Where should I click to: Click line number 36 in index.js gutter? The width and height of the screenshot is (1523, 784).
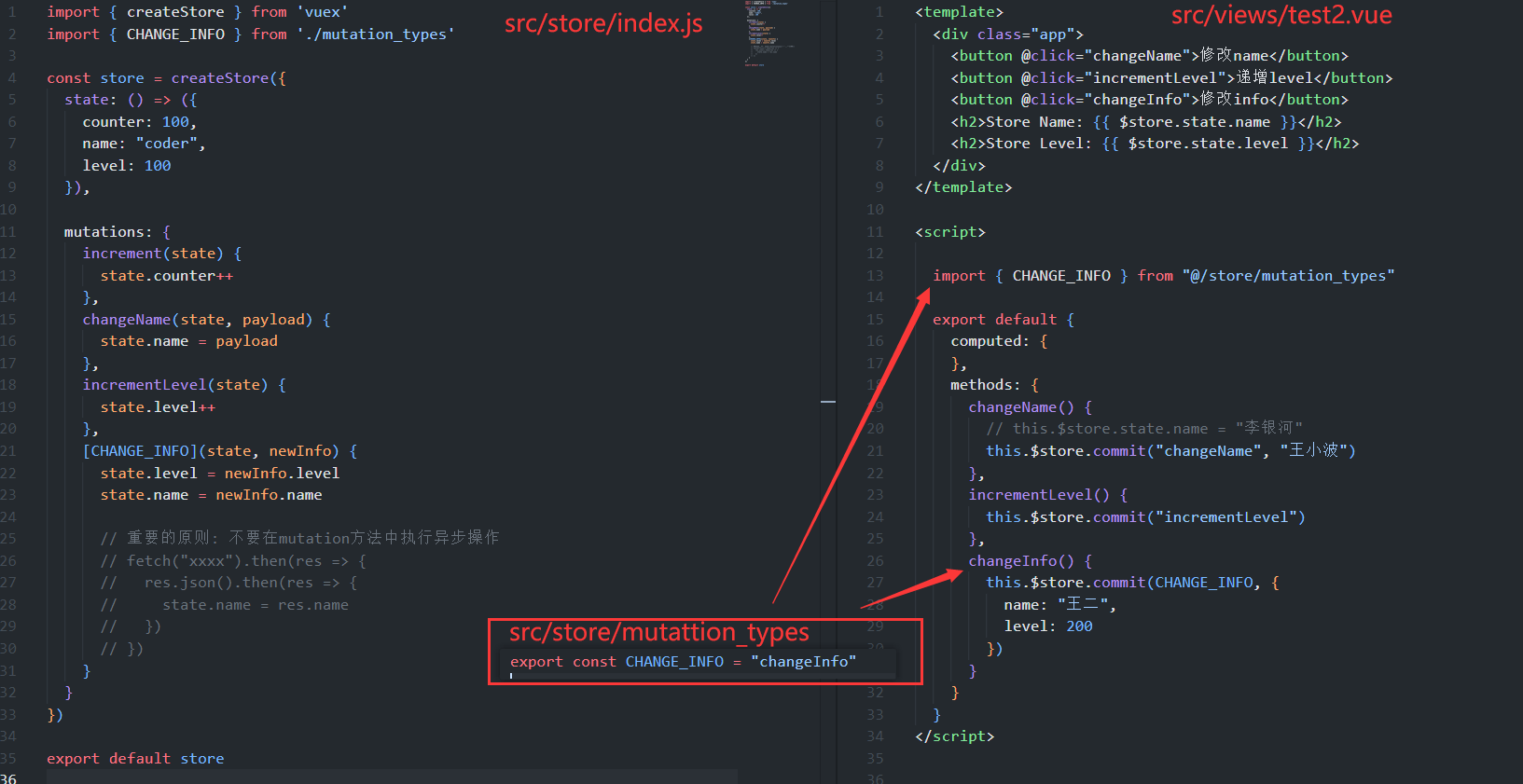[x=8, y=779]
